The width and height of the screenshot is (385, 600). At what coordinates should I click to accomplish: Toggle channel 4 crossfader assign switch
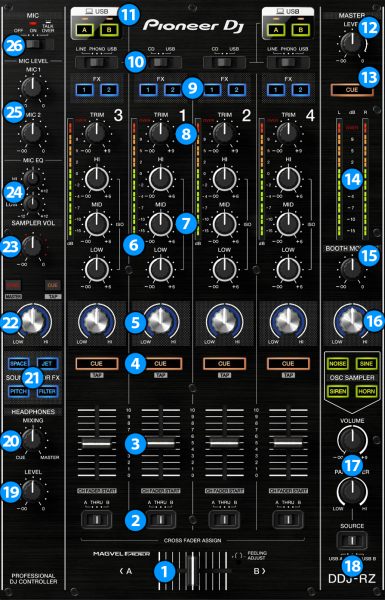(288, 519)
